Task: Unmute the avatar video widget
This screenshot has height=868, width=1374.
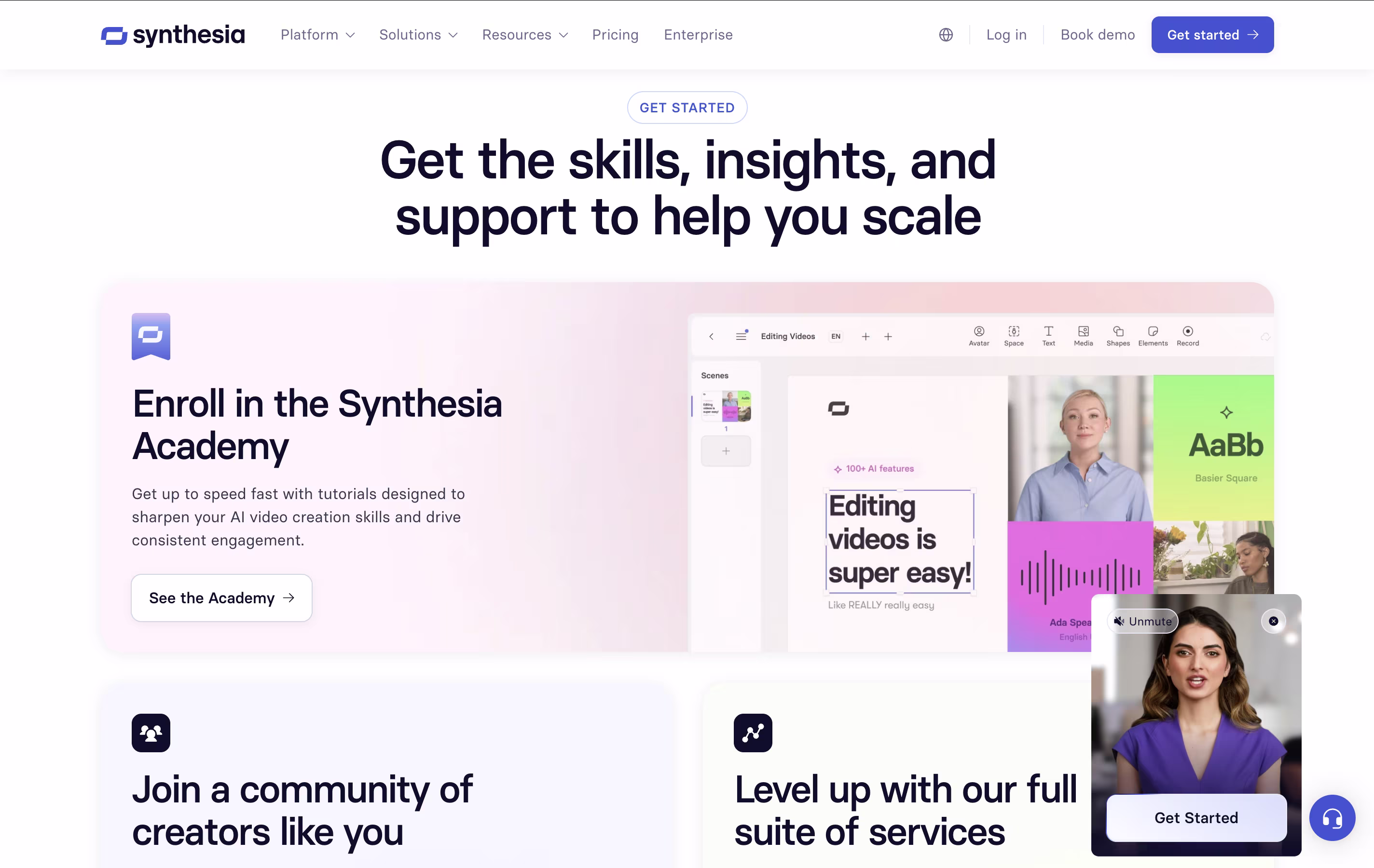Action: tap(1143, 621)
